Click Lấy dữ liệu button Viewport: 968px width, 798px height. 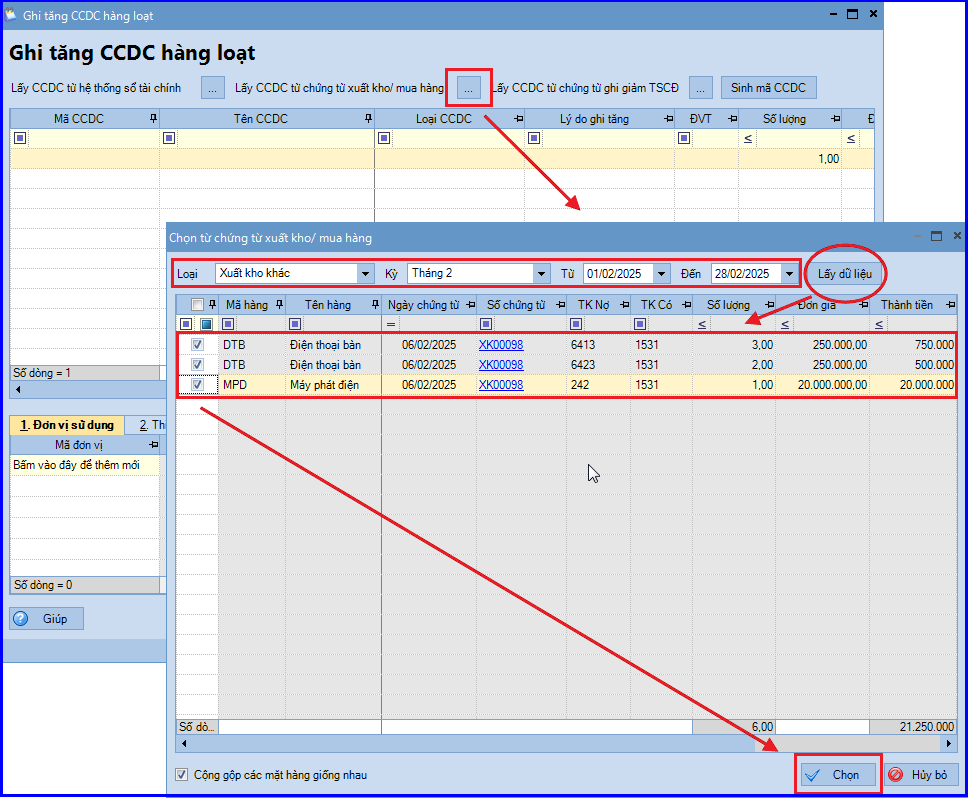coord(845,273)
